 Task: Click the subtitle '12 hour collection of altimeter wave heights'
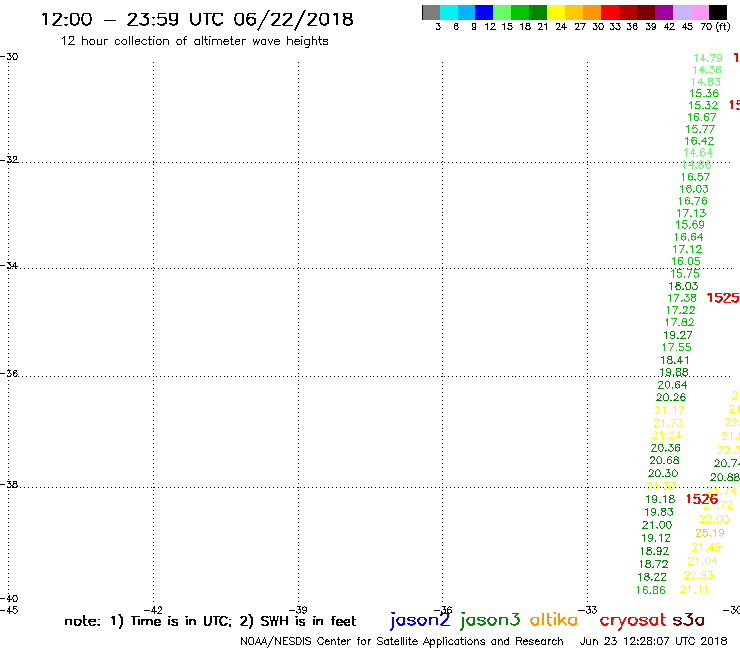(194, 42)
